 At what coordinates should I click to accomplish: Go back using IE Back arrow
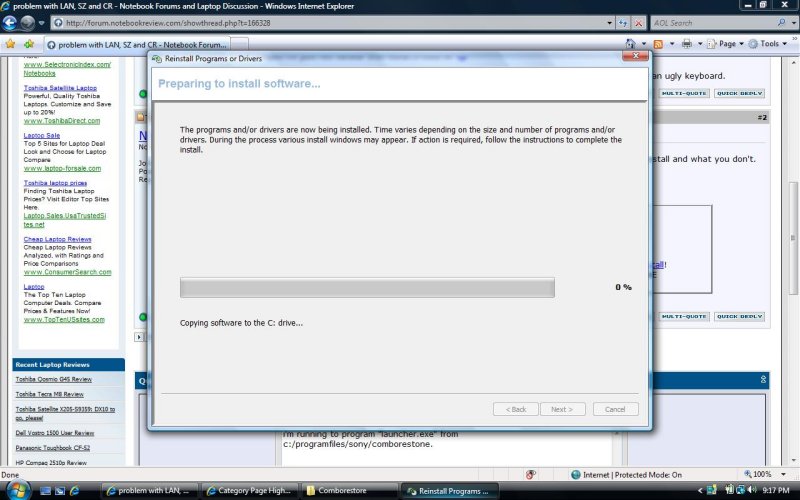click(10, 23)
